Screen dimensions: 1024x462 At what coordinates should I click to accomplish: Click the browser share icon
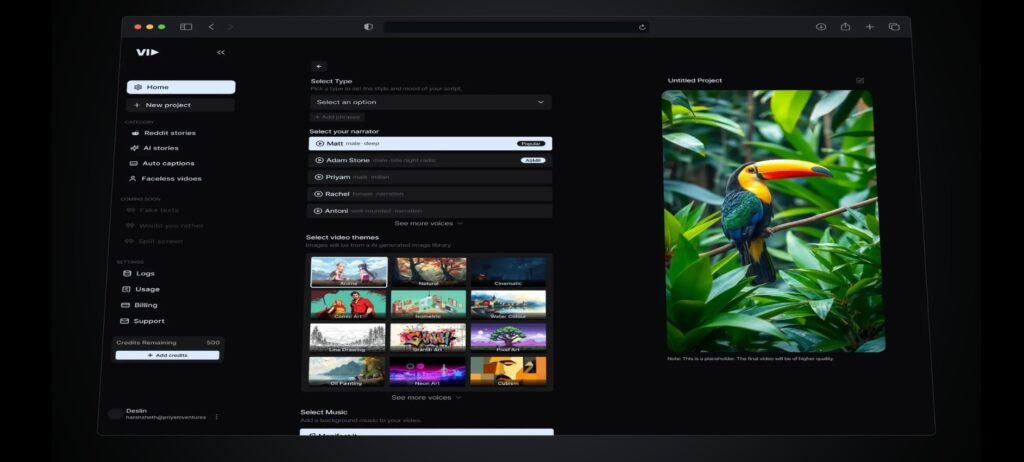pyautogui.click(x=845, y=27)
